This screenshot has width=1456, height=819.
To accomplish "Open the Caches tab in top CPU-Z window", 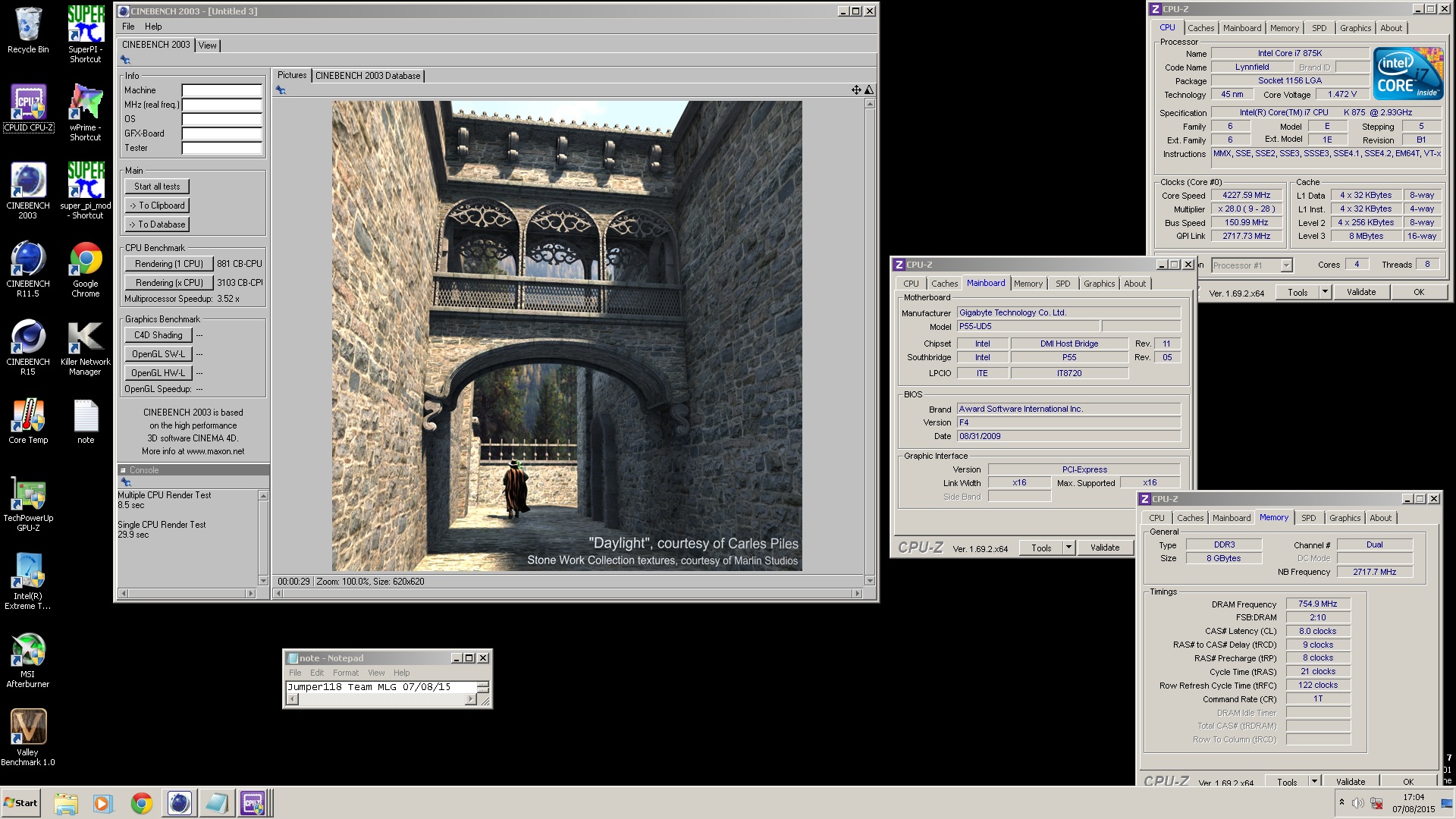I will click(1201, 28).
